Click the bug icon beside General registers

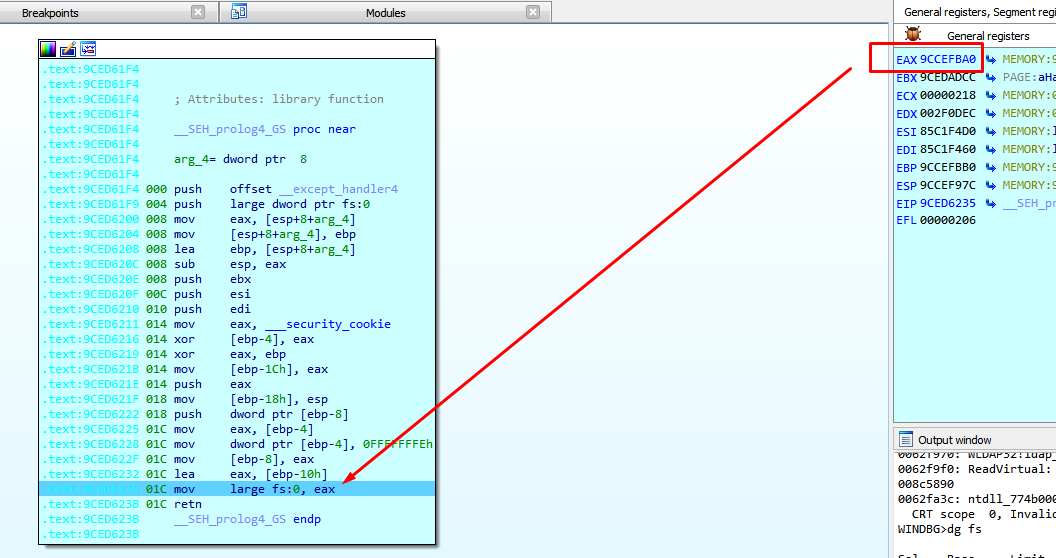pos(913,35)
